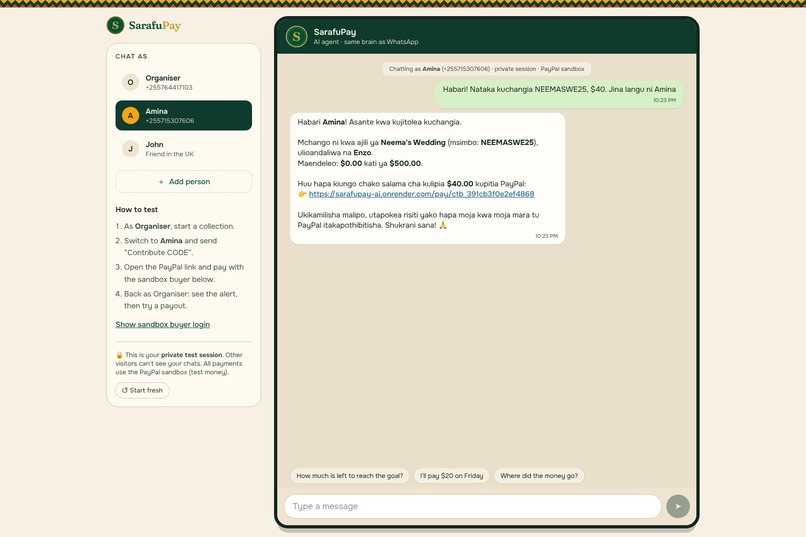Image resolution: width=806 pixels, height=537 pixels.
Task: Click the Organiser avatar letter O
Action: tap(131, 82)
